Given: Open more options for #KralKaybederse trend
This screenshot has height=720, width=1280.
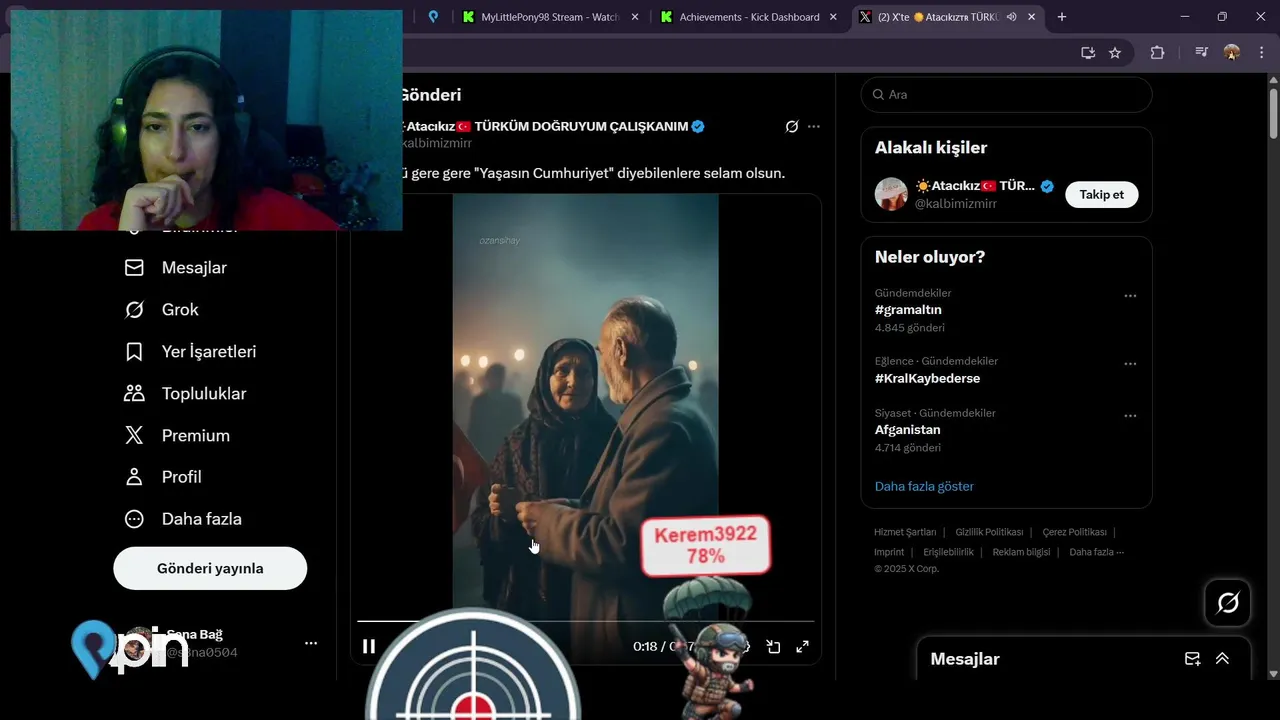Looking at the screenshot, I should 1130,364.
